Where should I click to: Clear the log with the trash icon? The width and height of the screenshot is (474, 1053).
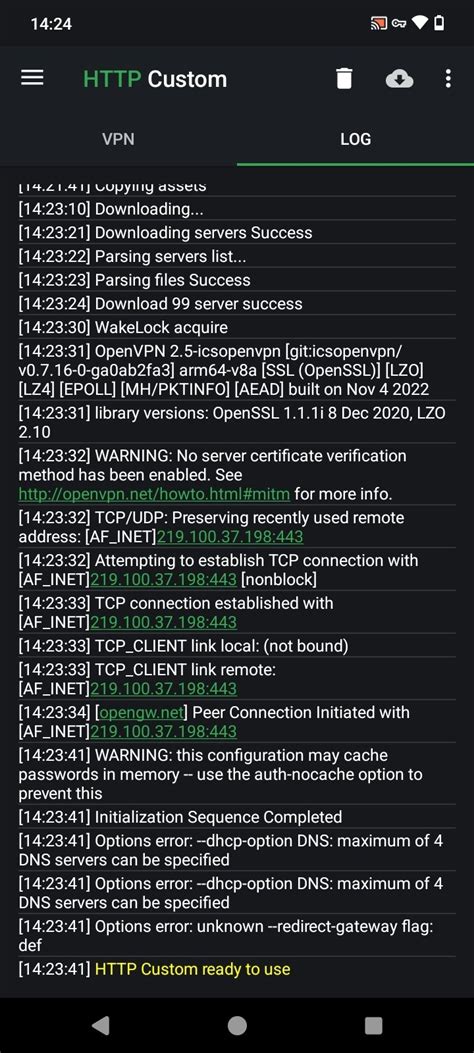pos(344,79)
